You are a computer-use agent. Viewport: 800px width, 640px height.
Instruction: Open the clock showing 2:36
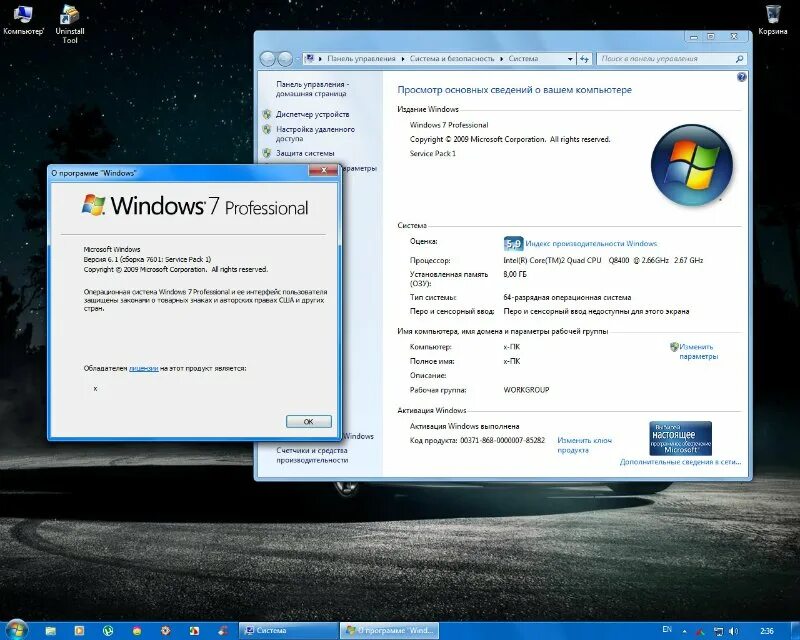(x=767, y=631)
